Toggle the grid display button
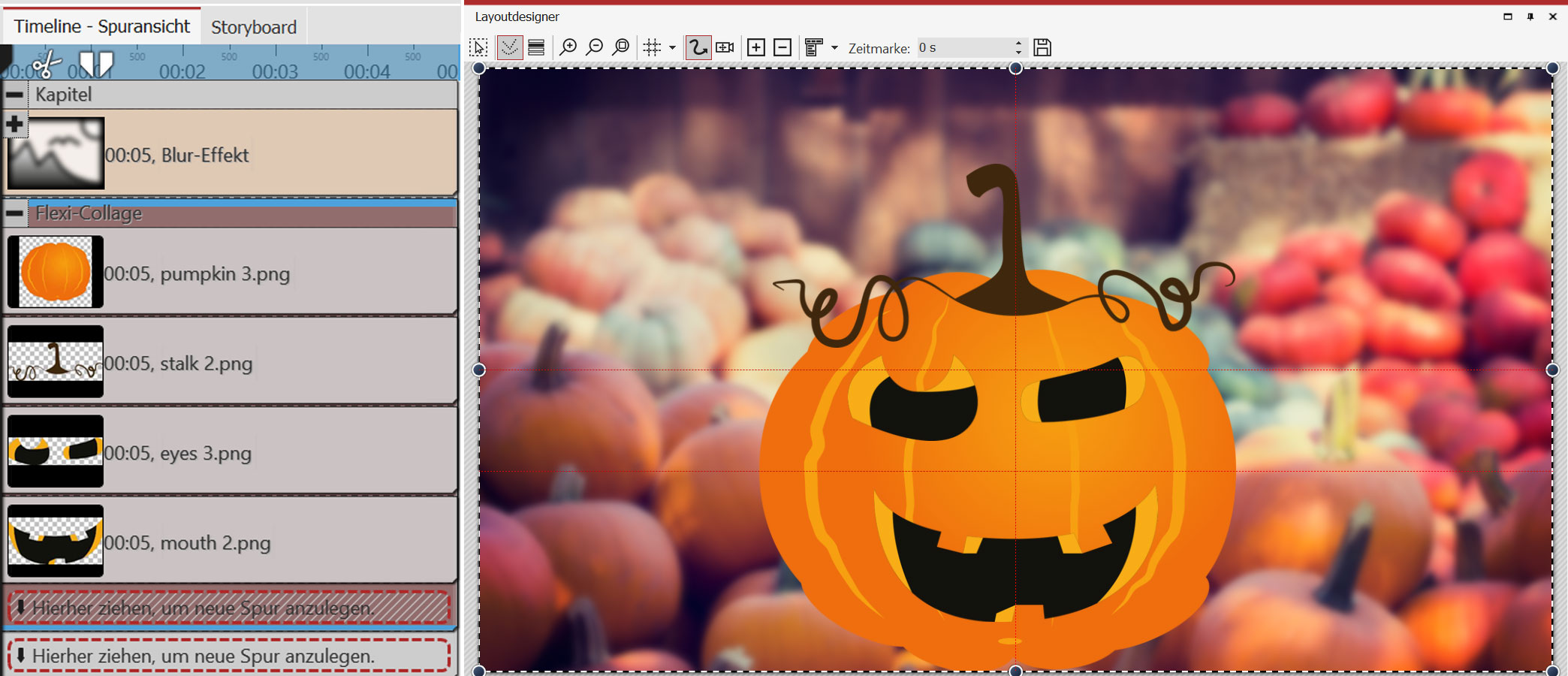 (x=652, y=47)
